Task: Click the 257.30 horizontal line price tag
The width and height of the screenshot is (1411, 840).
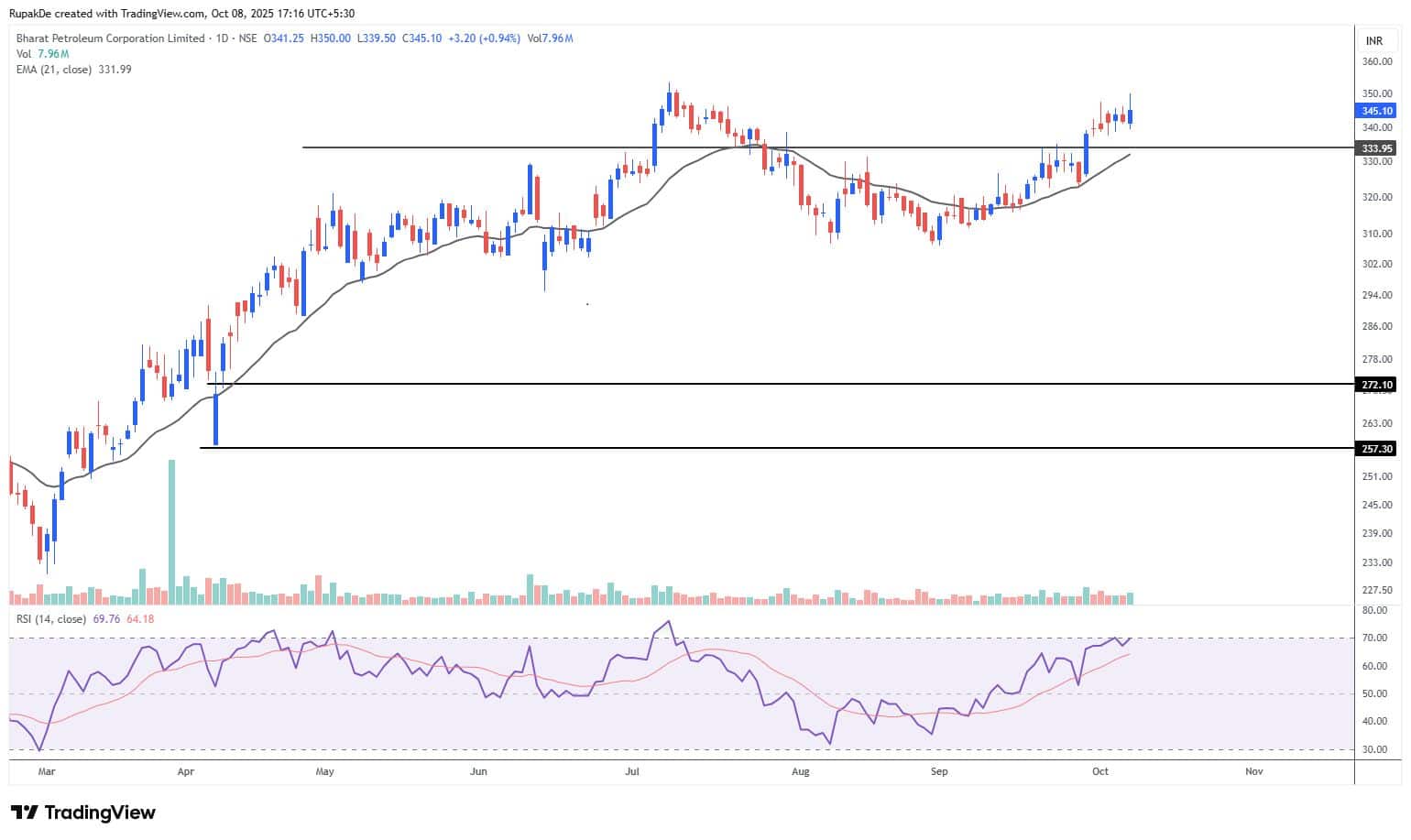Action: (x=1376, y=449)
